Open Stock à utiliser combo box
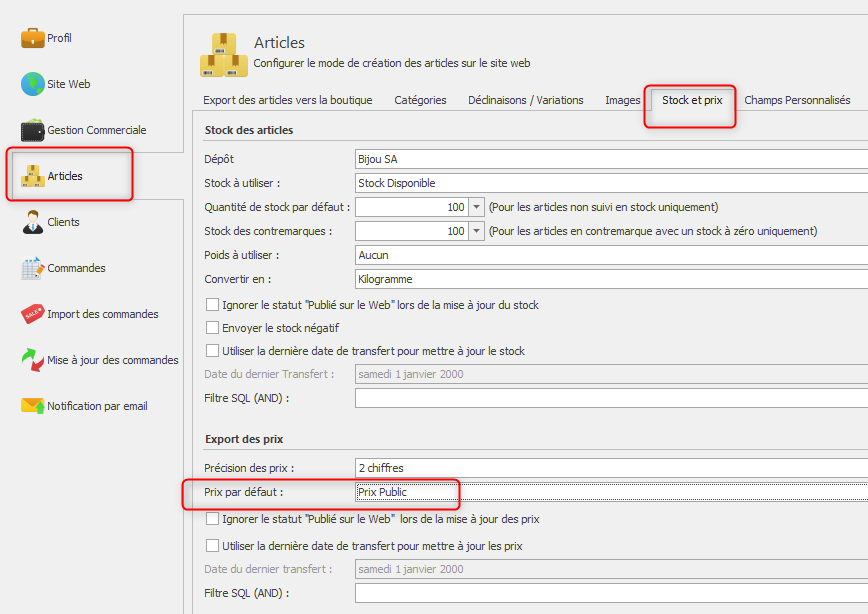 611,183
